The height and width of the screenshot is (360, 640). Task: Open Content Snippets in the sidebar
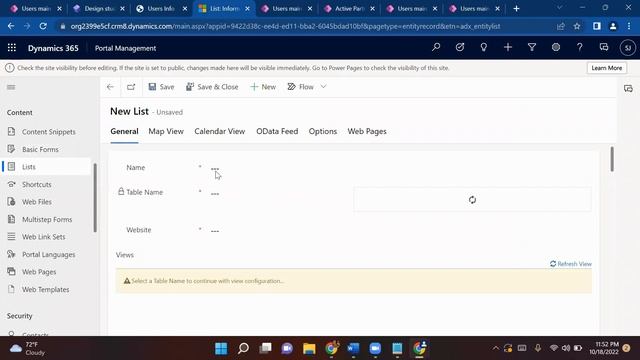(x=49, y=132)
